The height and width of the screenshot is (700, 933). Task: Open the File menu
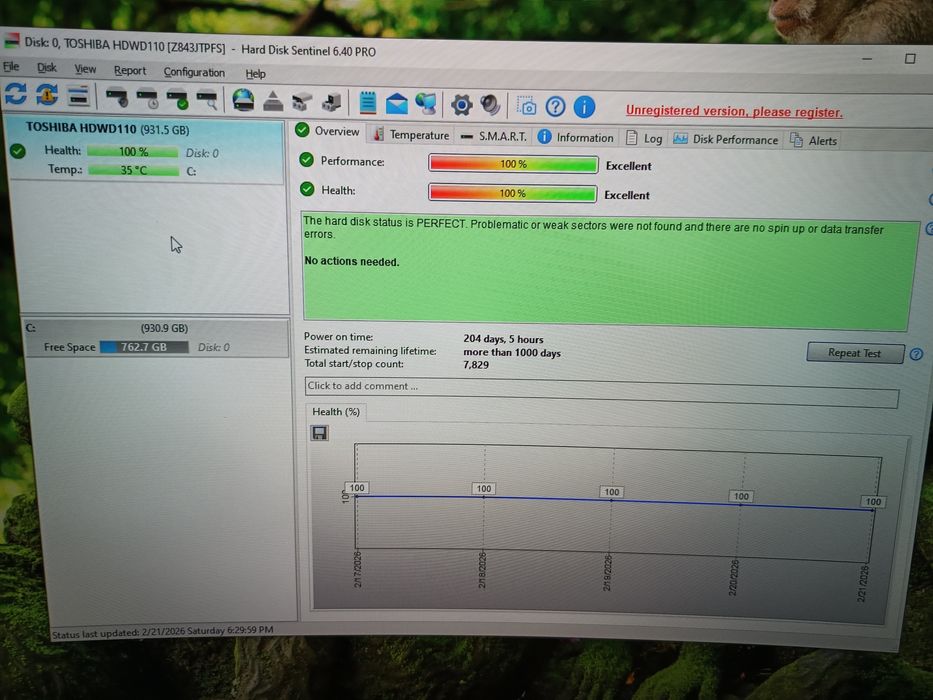tap(11, 66)
